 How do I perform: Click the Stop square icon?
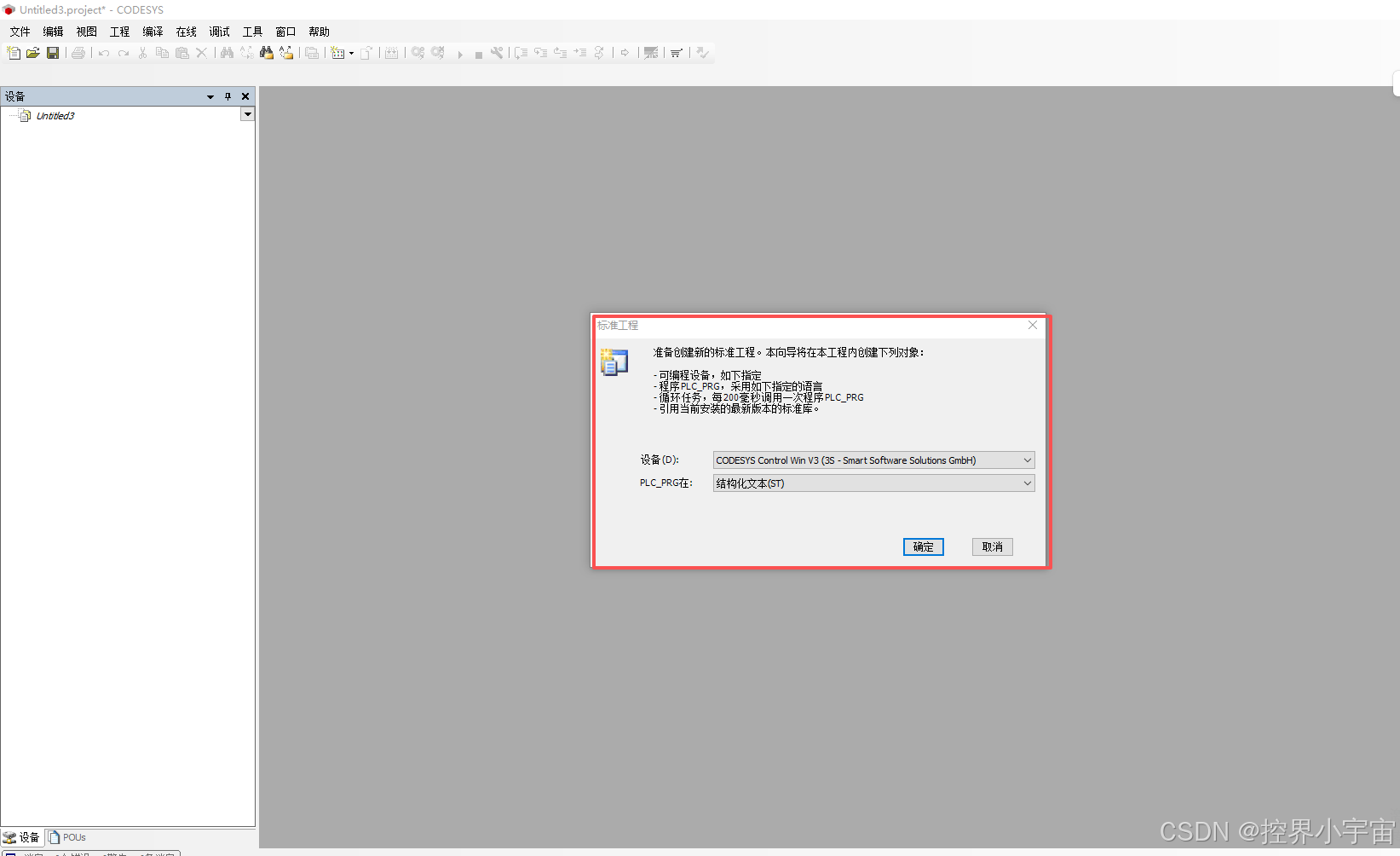[x=479, y=54]
